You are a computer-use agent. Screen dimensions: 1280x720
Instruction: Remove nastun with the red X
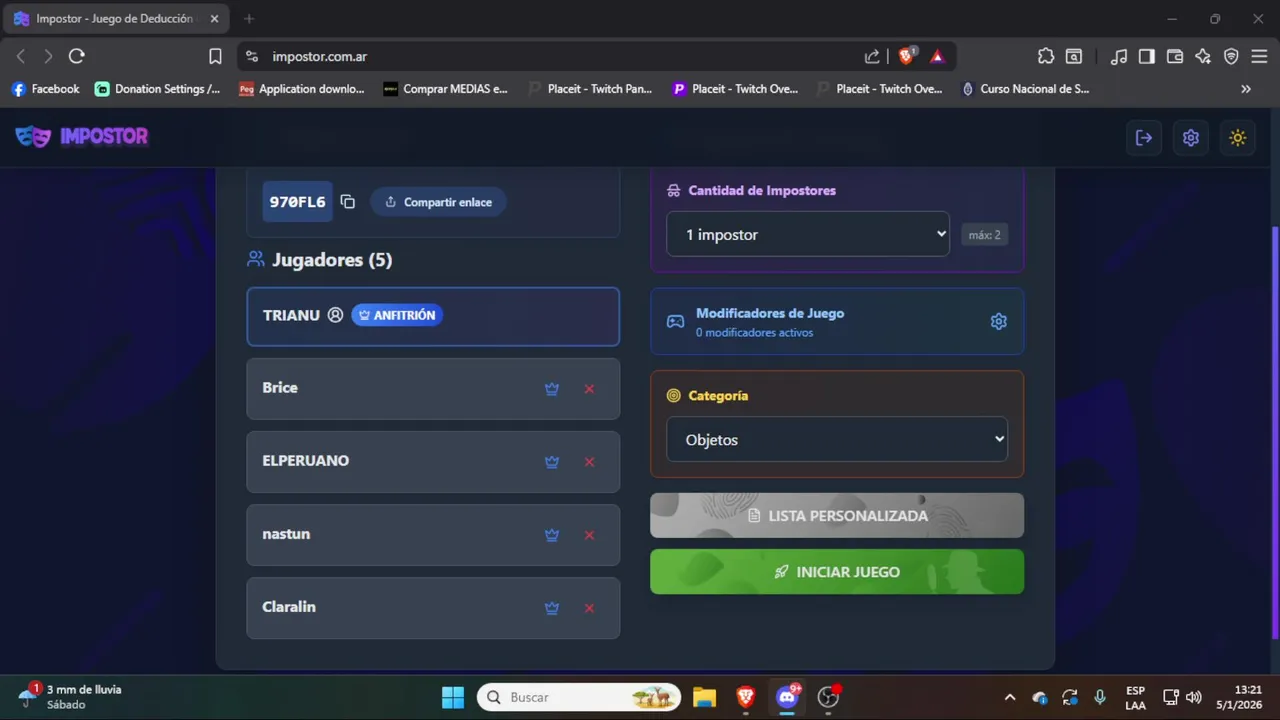tap(589, 535)
